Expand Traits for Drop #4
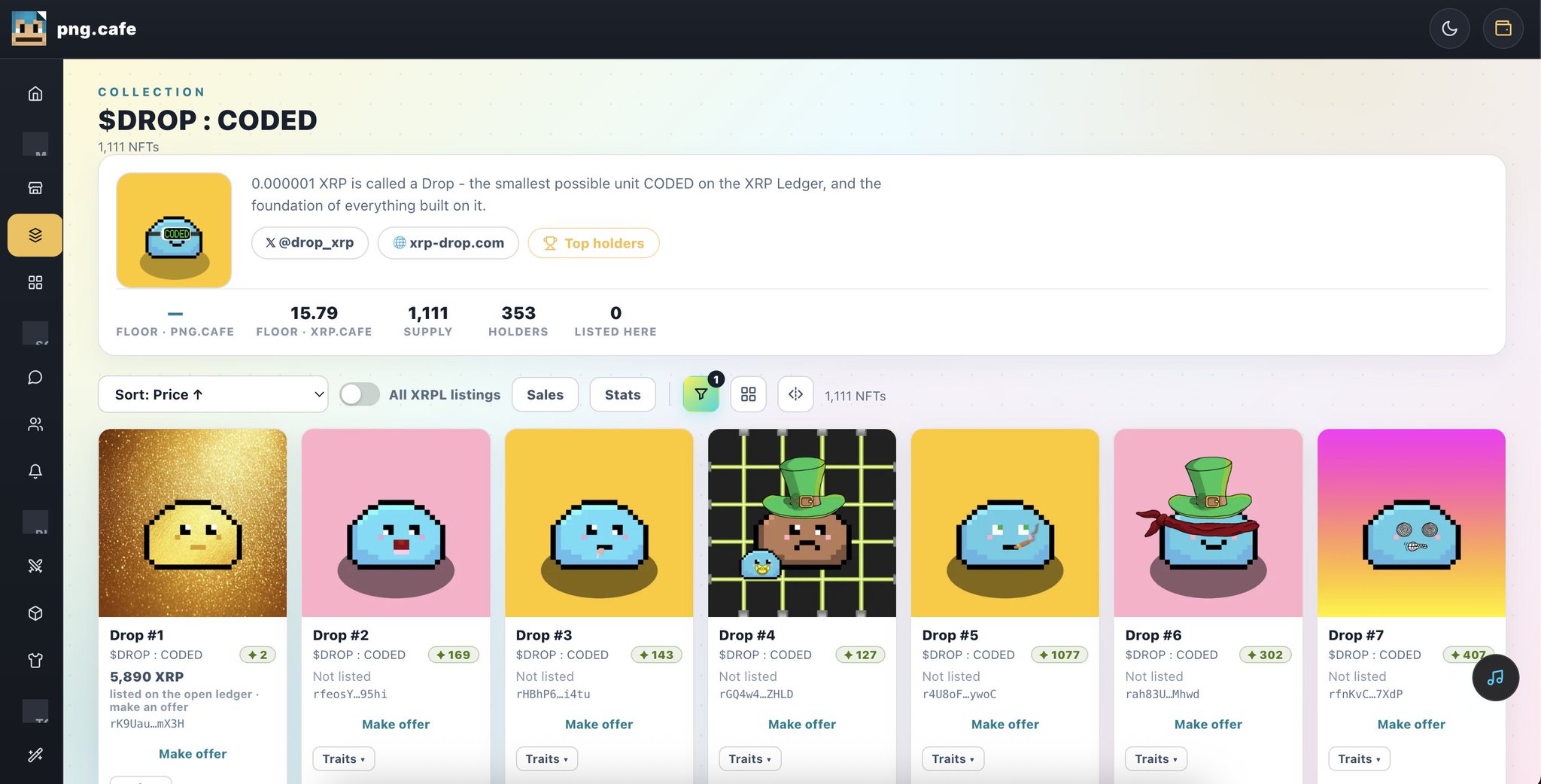 coord(750,758)
